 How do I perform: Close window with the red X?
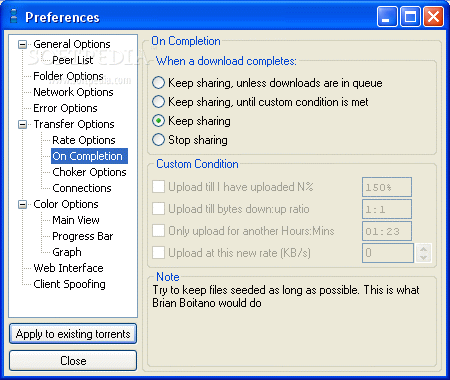[433, 16]
